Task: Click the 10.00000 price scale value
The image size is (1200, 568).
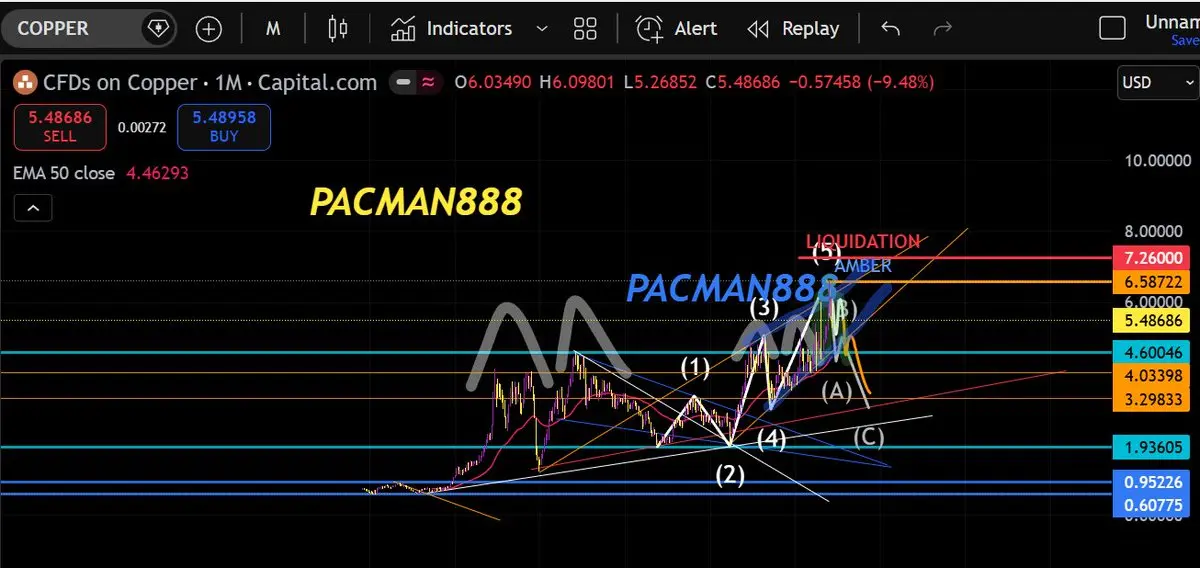Action: pos(1158,160)
